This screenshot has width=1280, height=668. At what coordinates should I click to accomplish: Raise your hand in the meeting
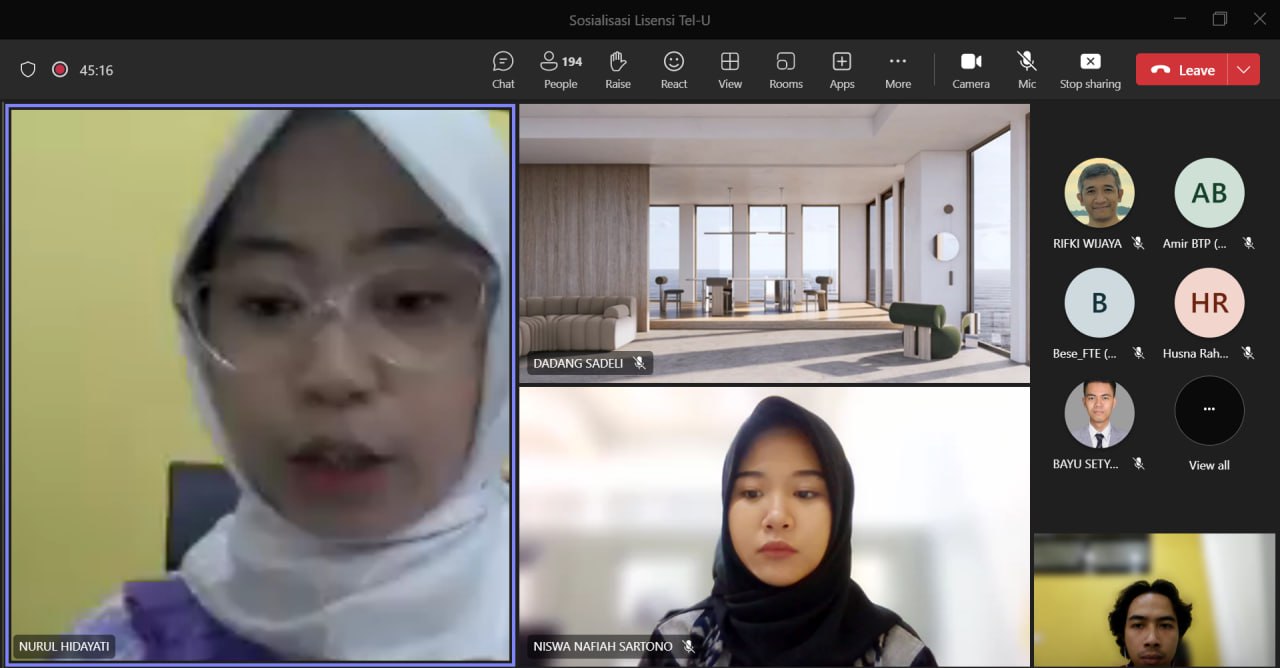point(618,70)
